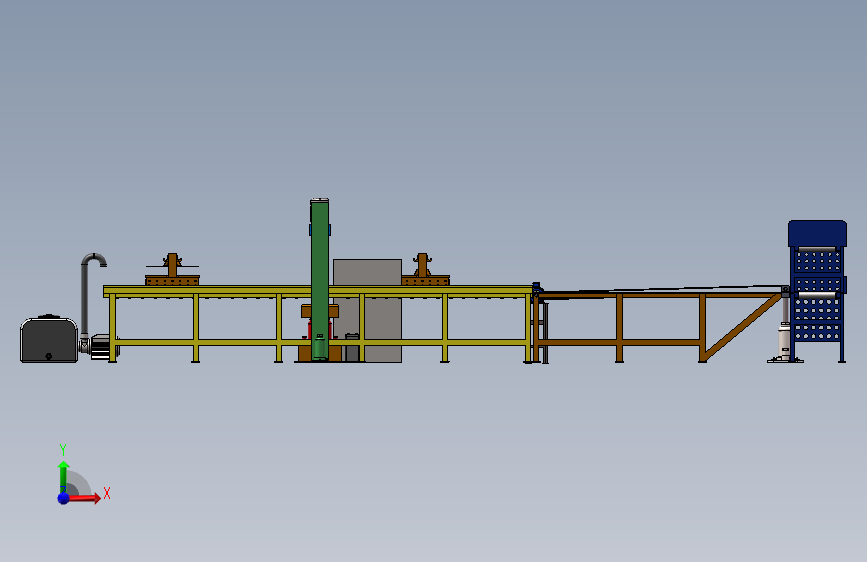Click the green Y axis arrow of the triad
Image resolution: width=867 pixels, height=562 pixels.
pyautogui.click(x=63, y=476)
